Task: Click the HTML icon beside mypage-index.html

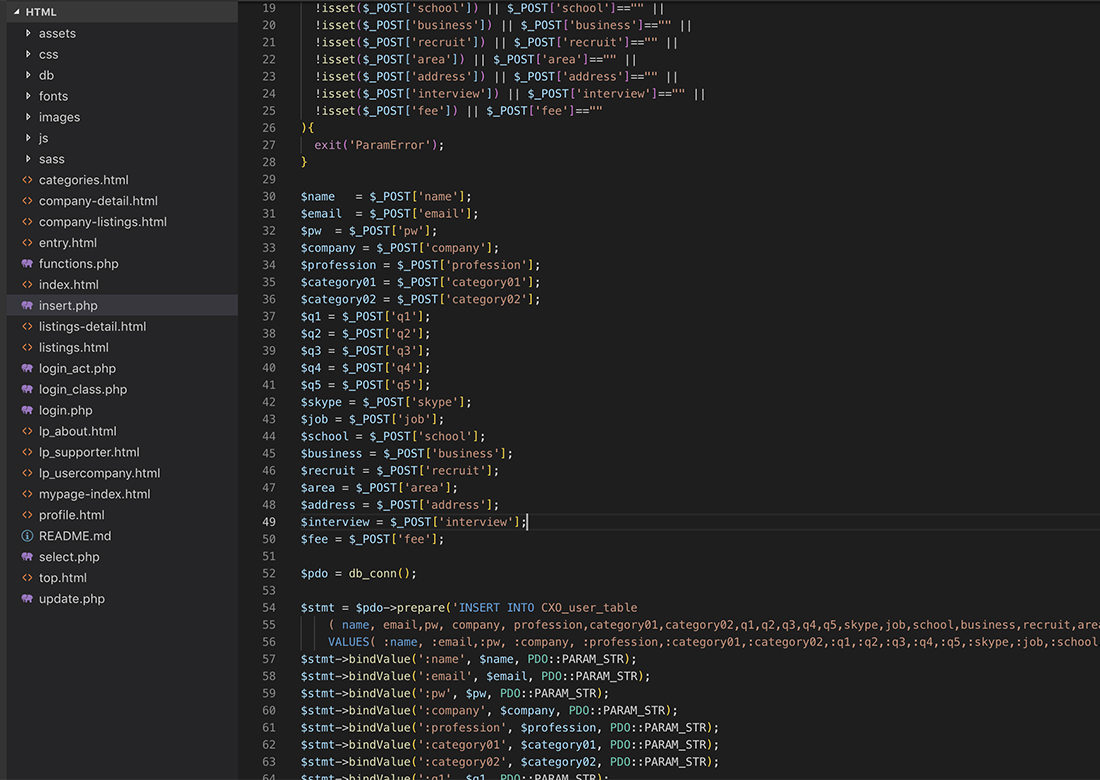Action: 27,494
